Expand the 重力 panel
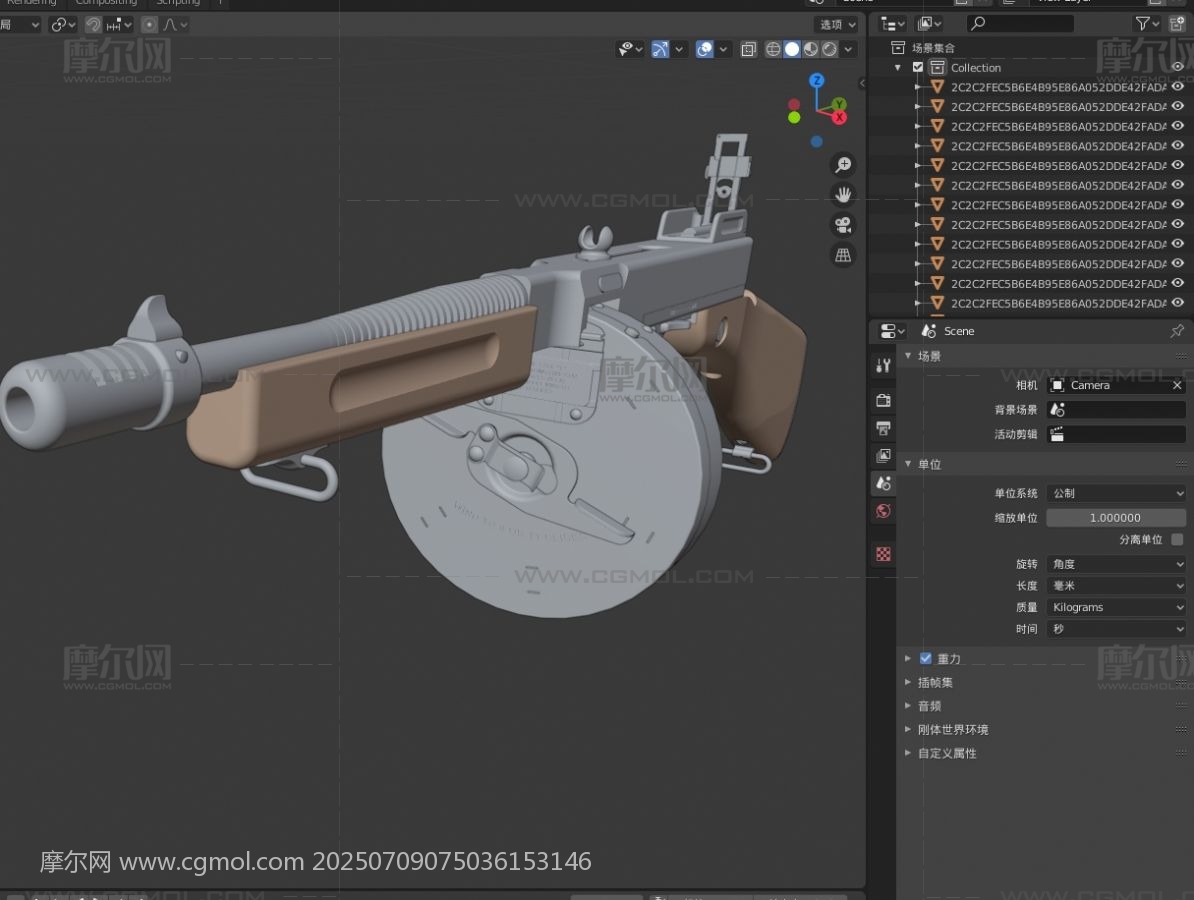The width and height of the screenshot is (1194, 900). (908, 659)
